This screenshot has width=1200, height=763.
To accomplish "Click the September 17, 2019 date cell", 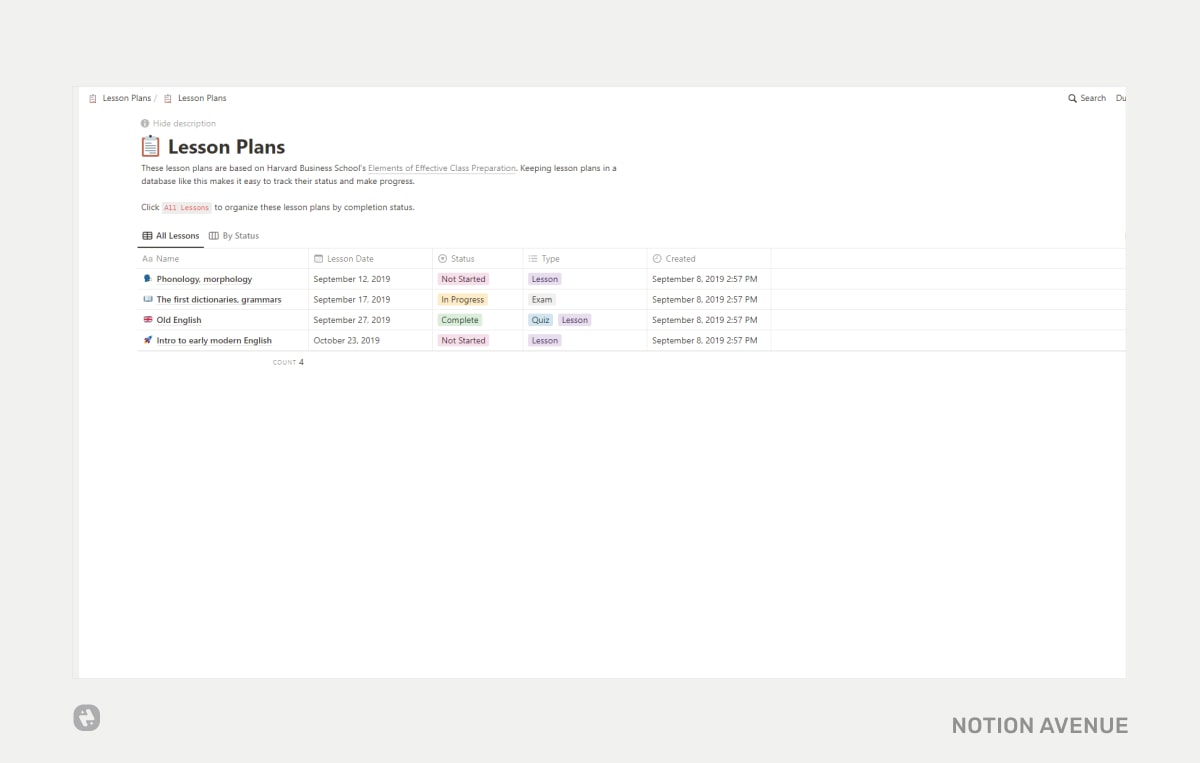I will tap(370, 299).
